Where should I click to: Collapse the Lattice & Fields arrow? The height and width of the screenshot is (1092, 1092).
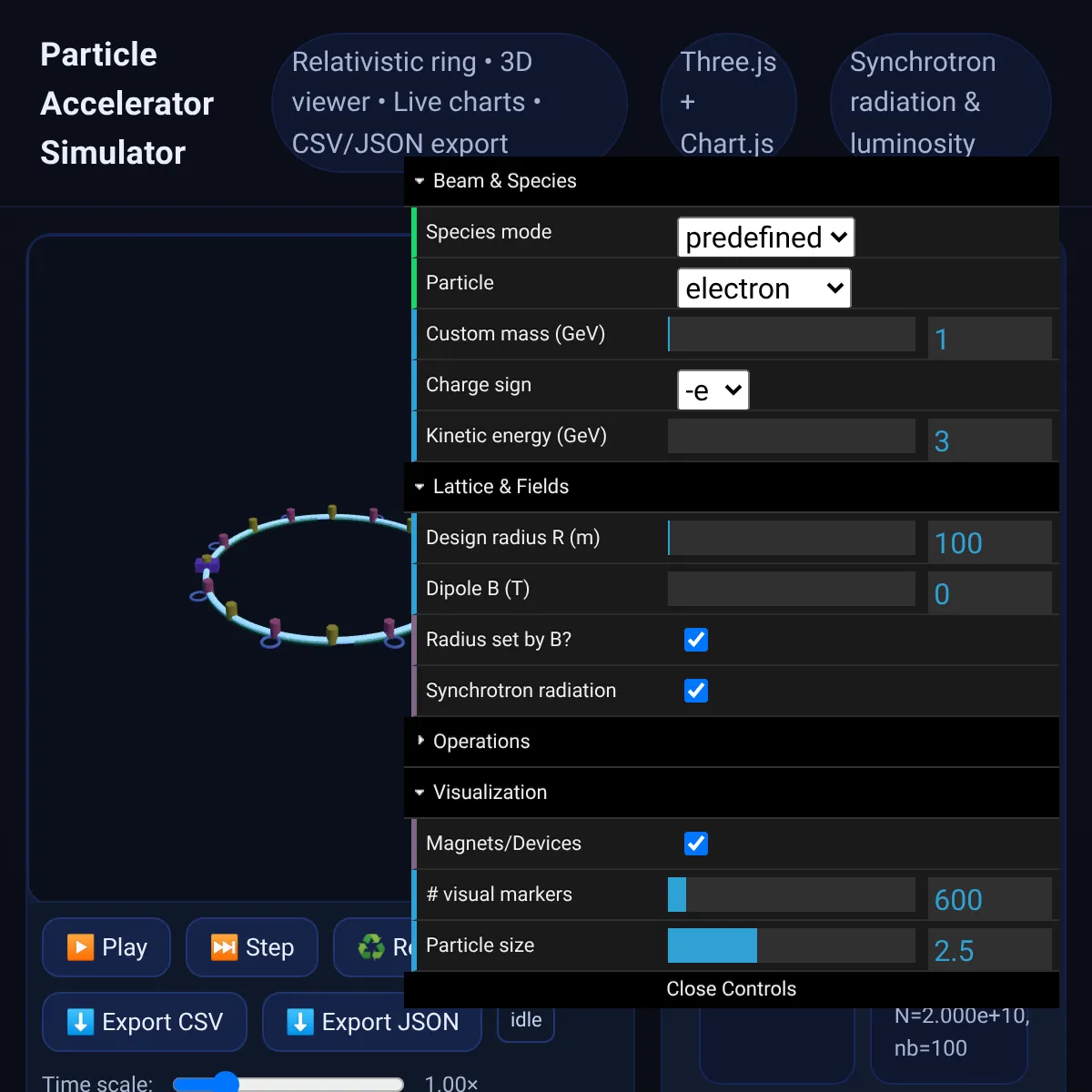click(420, 487)
